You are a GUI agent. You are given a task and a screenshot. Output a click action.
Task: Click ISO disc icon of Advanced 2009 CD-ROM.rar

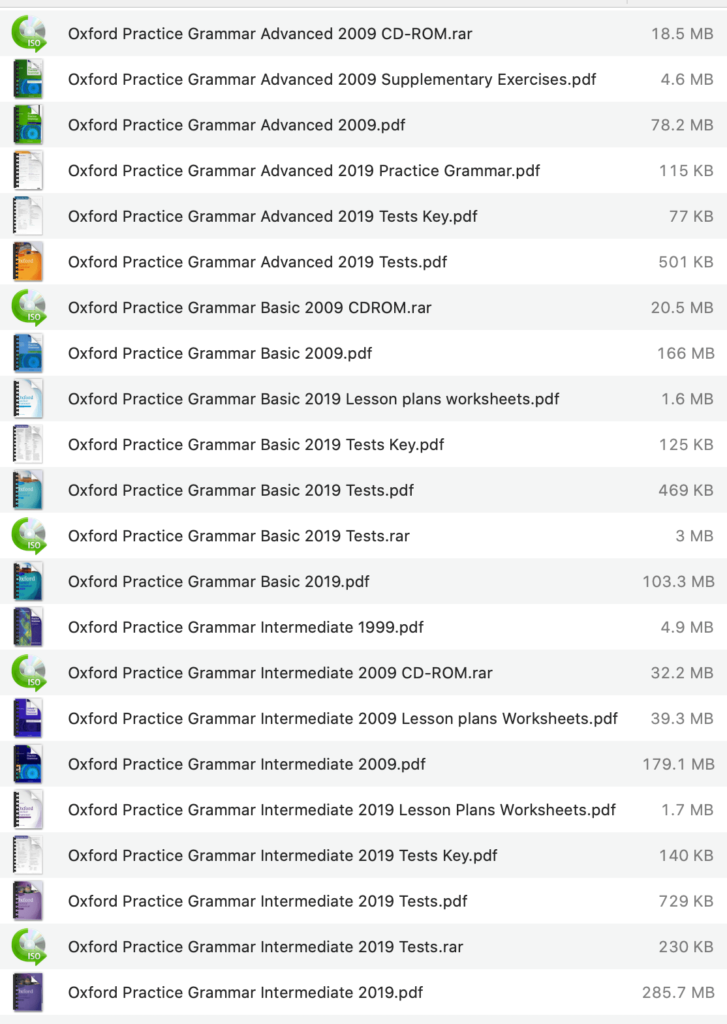(28, 33)
